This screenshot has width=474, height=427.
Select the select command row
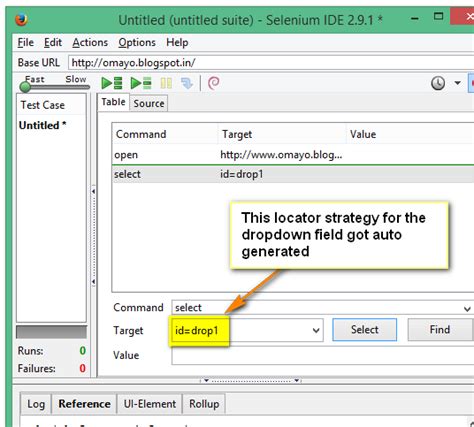[x=293, y=174]
